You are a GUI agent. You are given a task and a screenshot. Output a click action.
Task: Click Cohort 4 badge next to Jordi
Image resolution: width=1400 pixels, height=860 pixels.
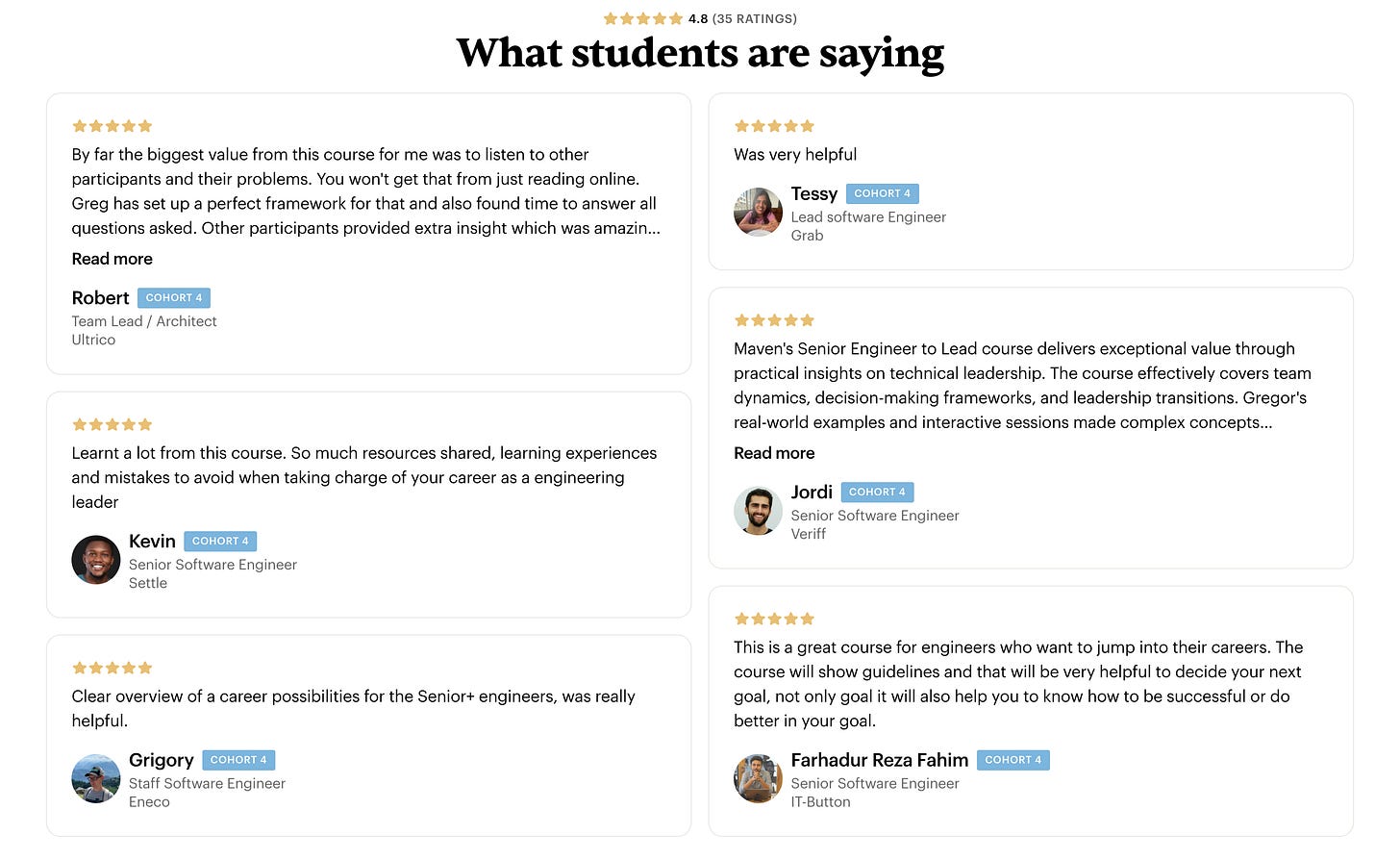pos(877,493)
